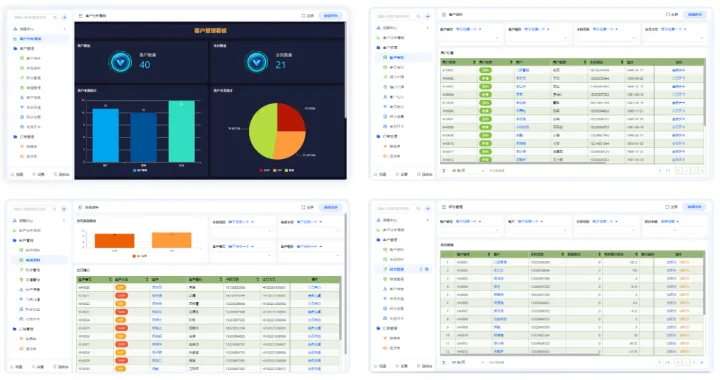Click the circular icon next to member count 21
Viewport: 720px width, 380px height.
(x=256, y=62)
